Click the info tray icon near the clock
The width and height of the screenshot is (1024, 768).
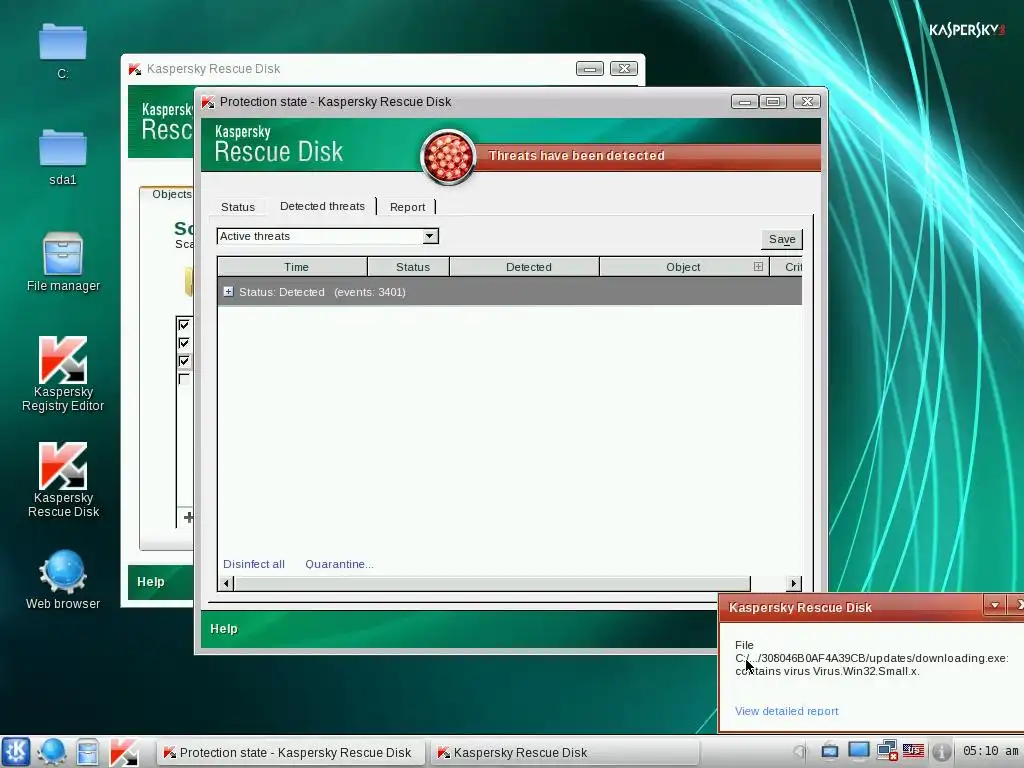pos(941,752)
